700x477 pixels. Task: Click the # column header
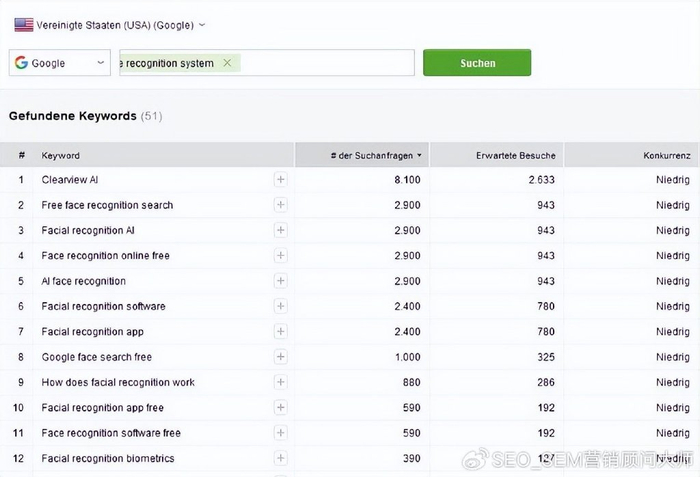20,155
